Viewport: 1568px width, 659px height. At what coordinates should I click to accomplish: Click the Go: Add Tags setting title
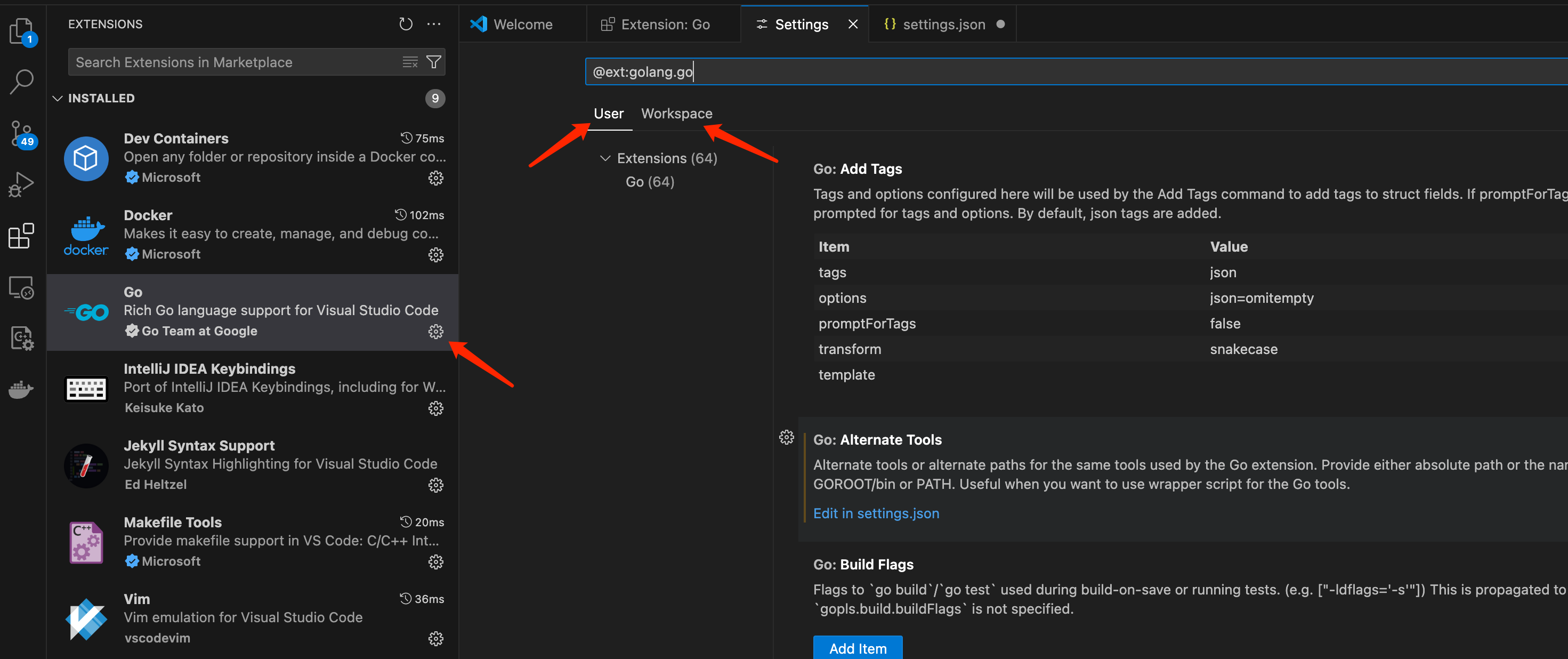857,168
